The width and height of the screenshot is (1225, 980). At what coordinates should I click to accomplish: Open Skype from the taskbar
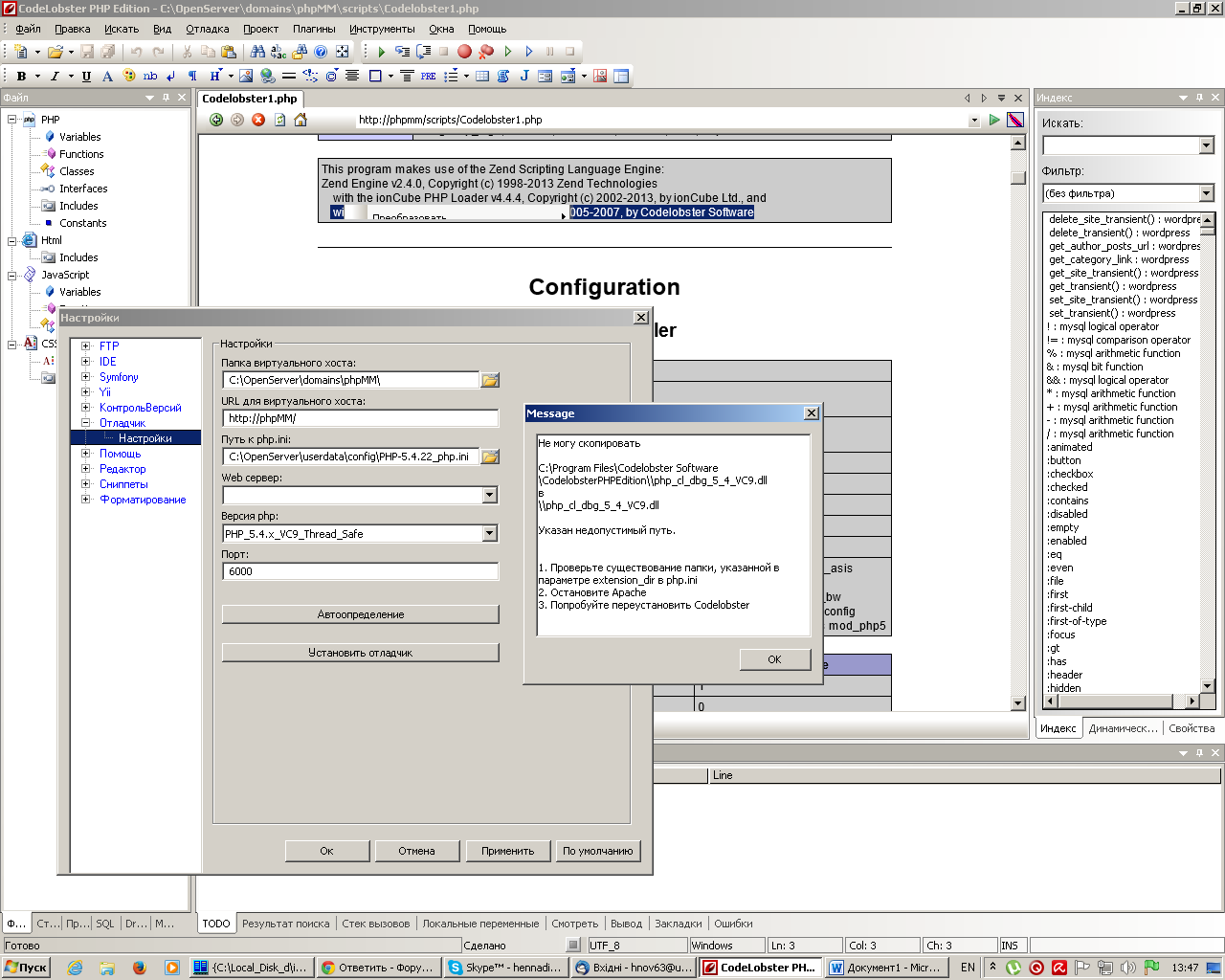coord(504,968)
